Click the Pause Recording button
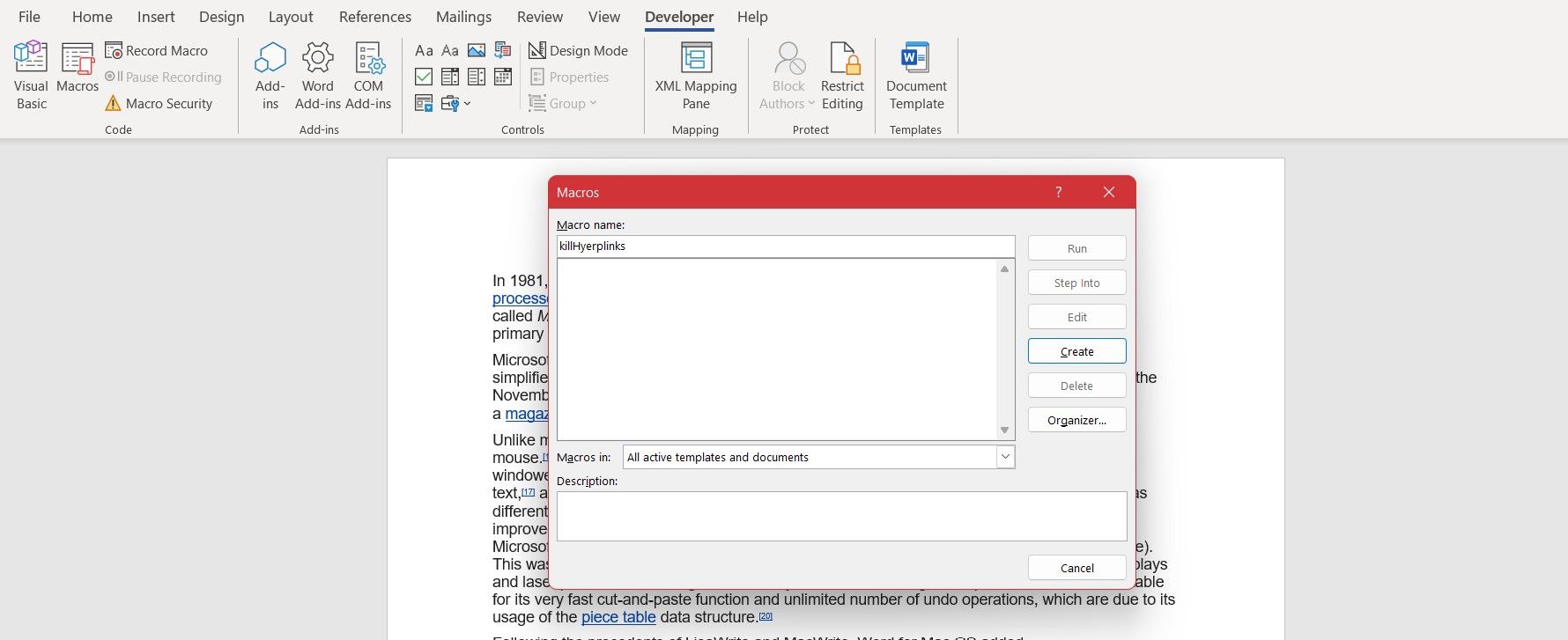 (x=163, y=77)
